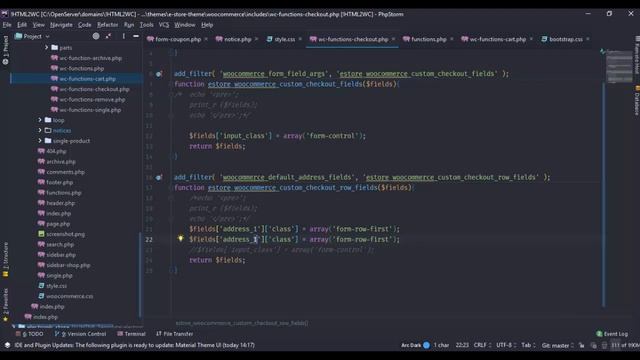Open the Remote Host tool window stripe
Image resolution: width=640 pixels, height=360 pixels.
point(636,56)
